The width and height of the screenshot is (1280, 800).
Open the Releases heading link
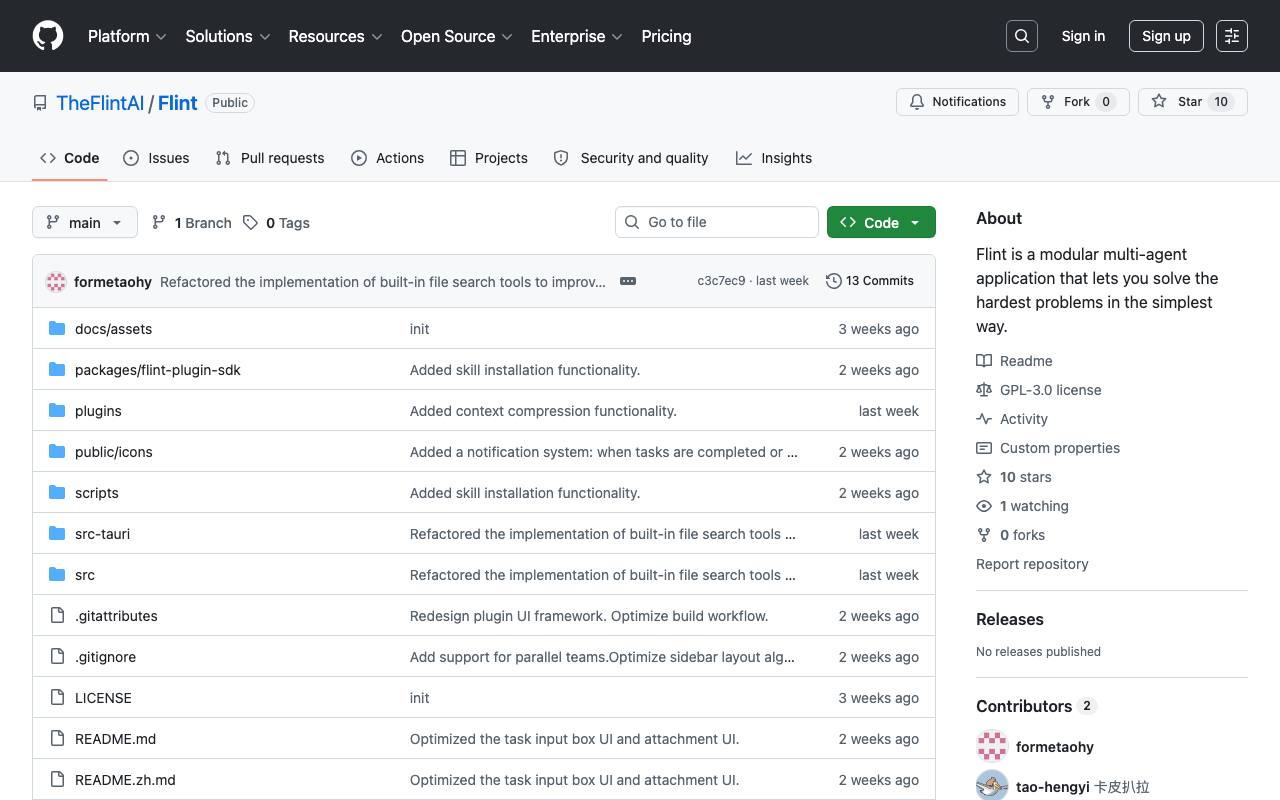click(1010, 619)
